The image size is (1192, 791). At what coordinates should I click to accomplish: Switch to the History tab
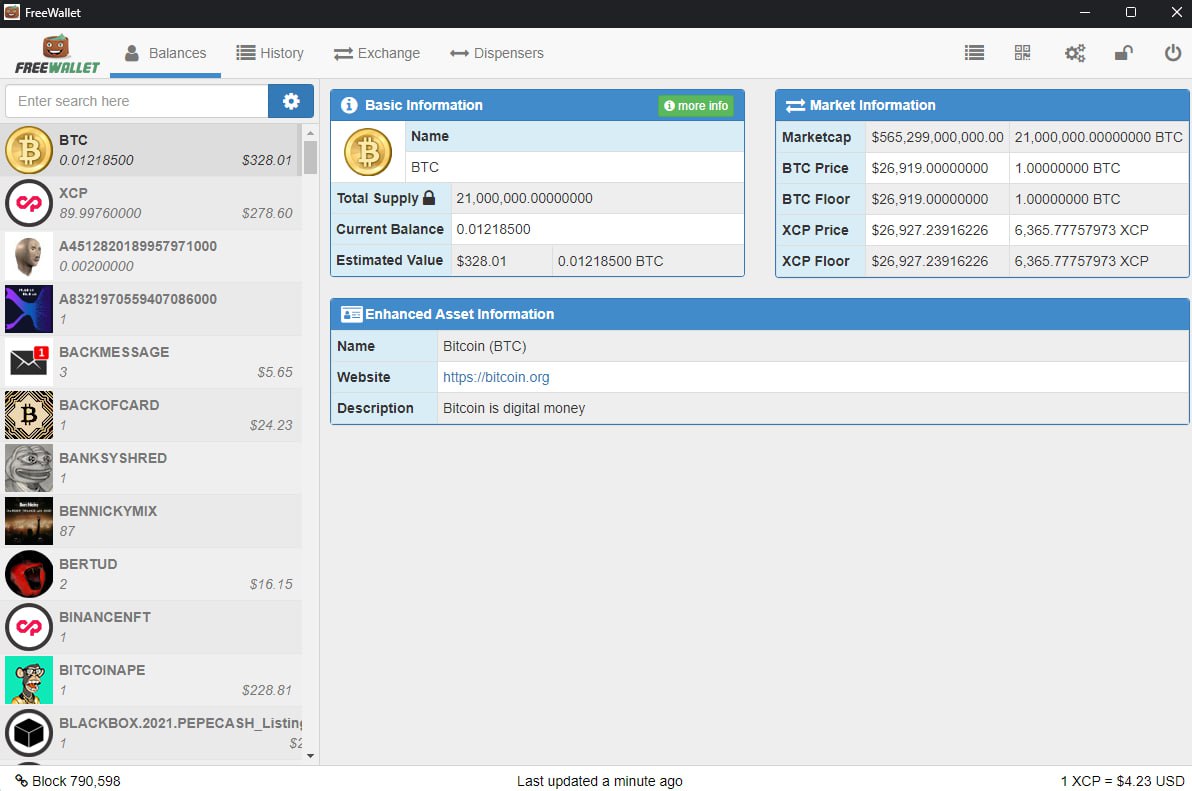click(x=270, y=53)
